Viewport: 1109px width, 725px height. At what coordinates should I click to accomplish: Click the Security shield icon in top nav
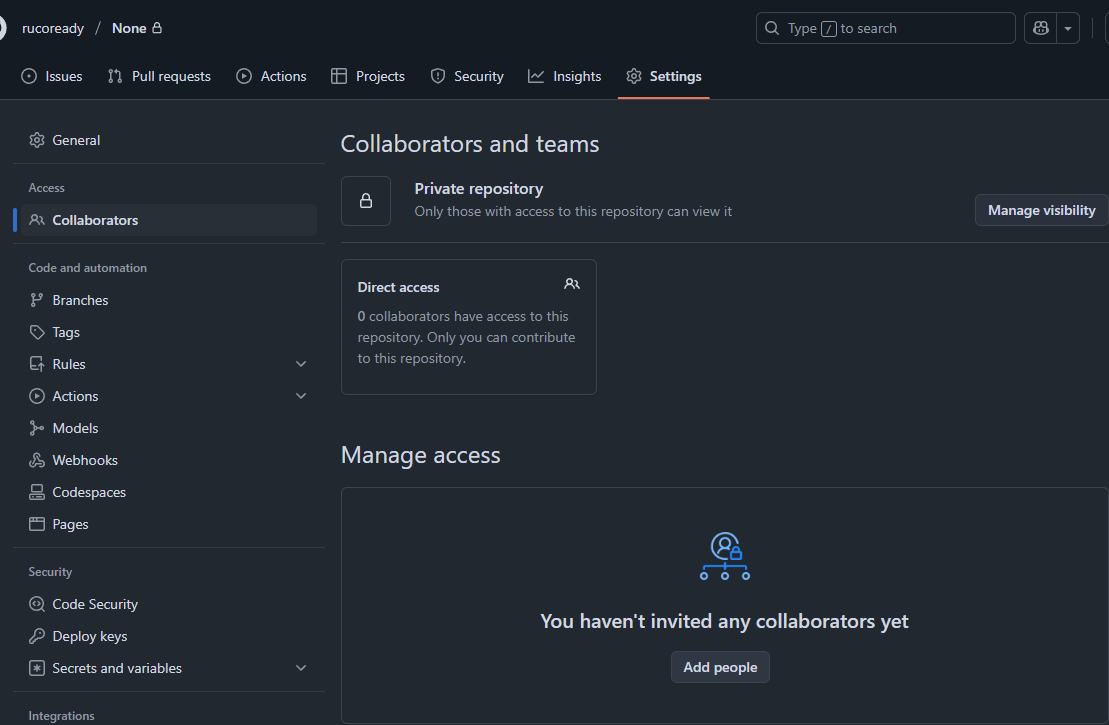pos(438,76)
